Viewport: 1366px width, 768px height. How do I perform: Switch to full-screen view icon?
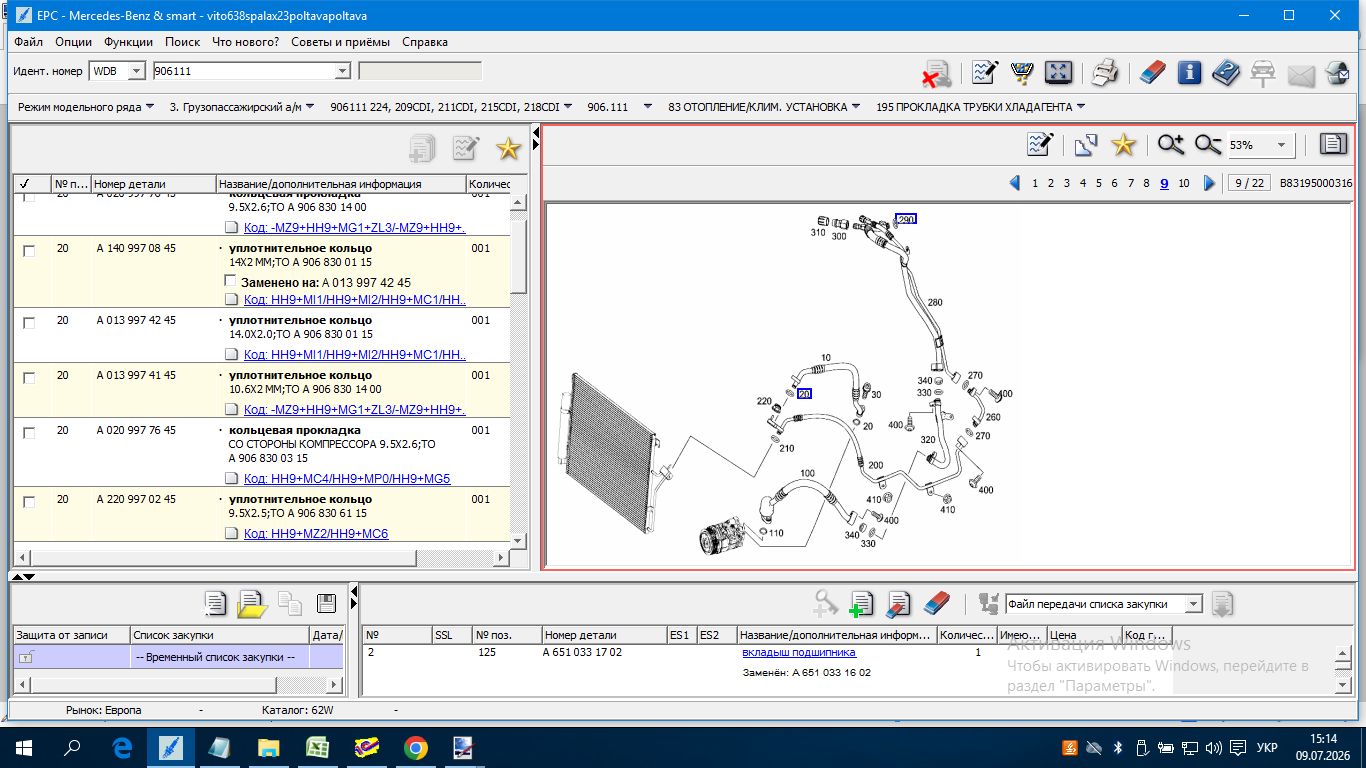1058,73
